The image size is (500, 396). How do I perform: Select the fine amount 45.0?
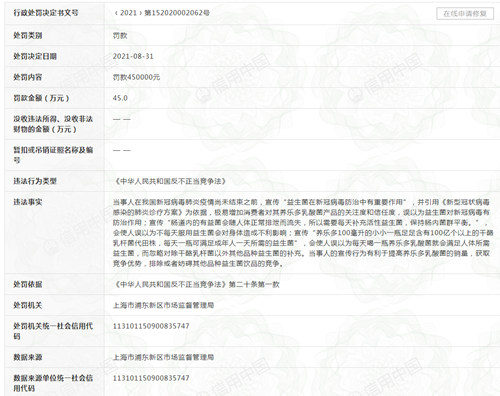pos(120,98)
